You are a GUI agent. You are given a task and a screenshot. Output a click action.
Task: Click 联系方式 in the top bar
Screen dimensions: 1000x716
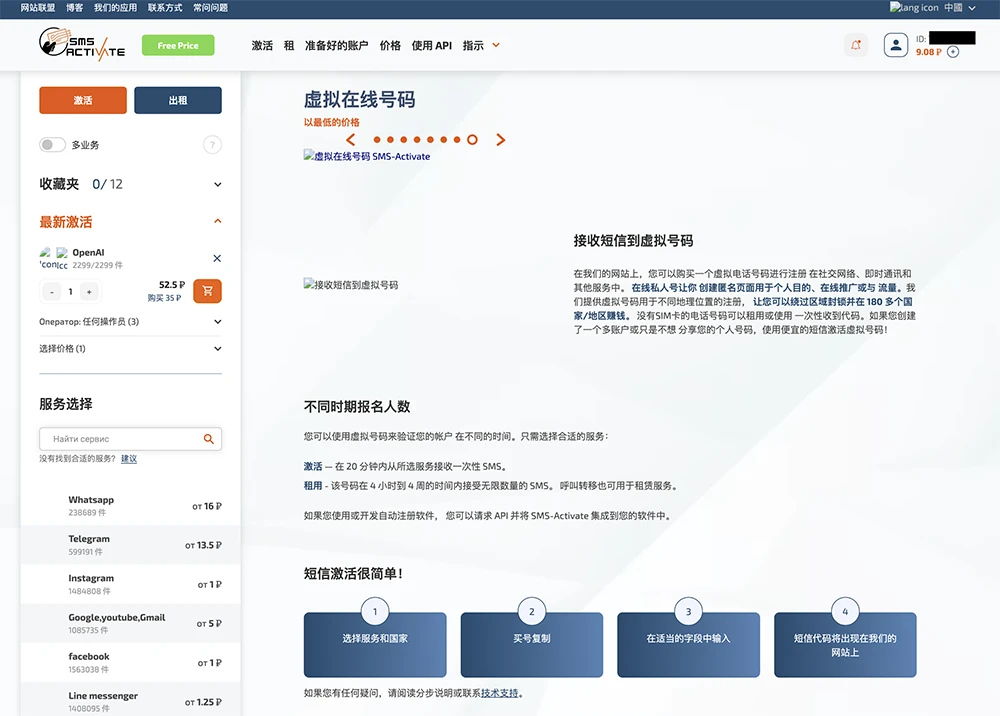point(165,8)
